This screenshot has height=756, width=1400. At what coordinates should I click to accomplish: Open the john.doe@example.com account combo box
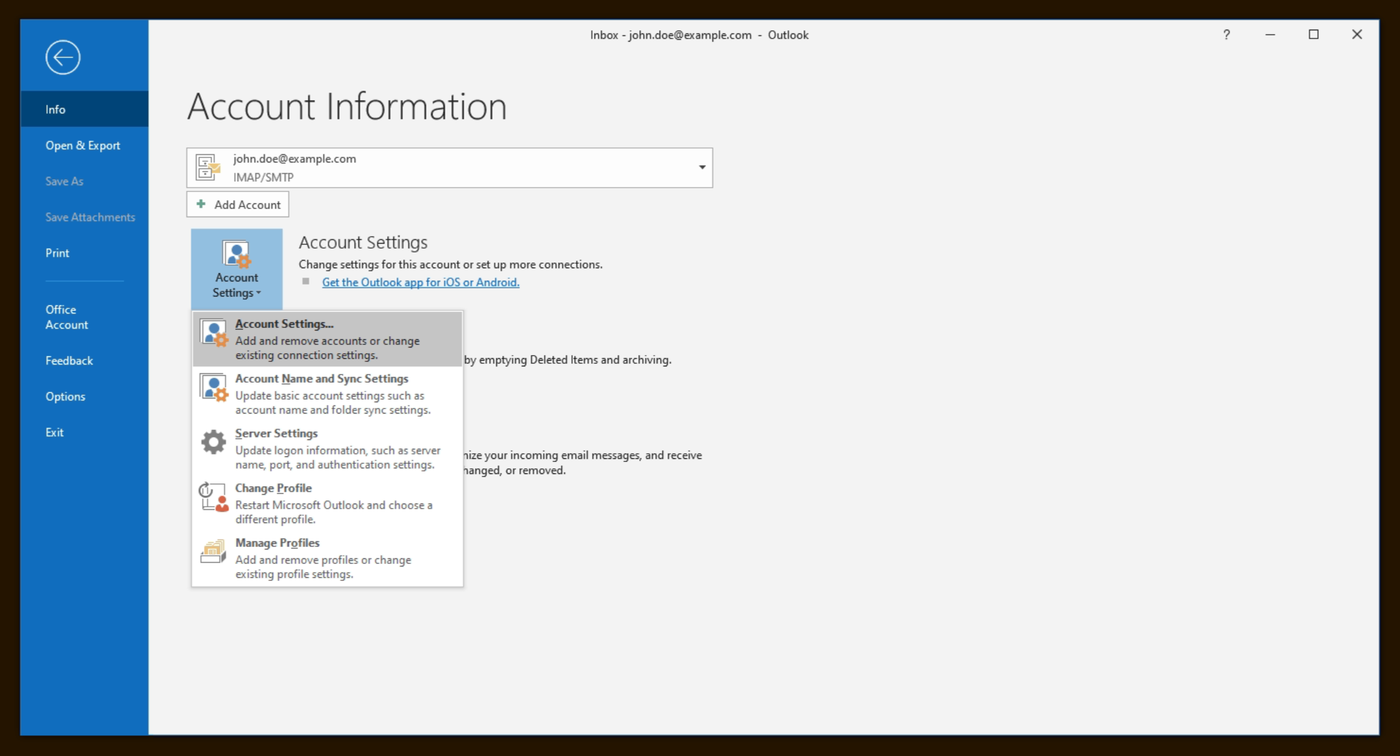coord(450,168)
